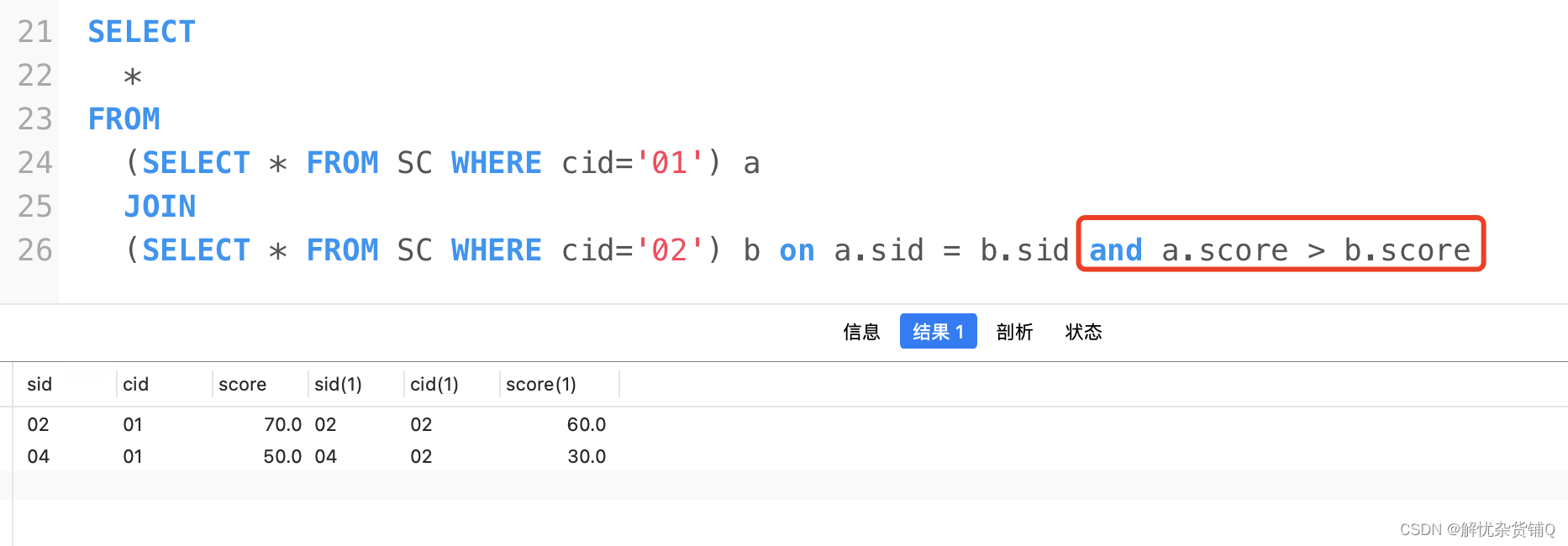Select the cell with value 70.0
Image resolution: width=1568 pixels, height=546 pixels.
tap(282, 425)
